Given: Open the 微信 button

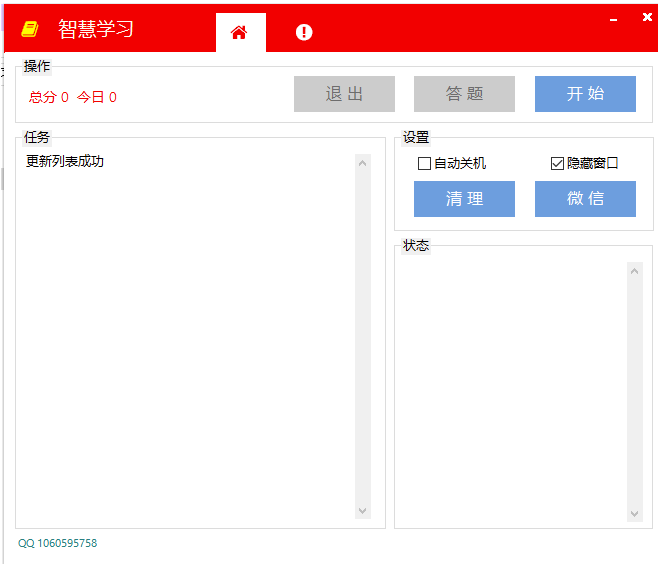Looking at the screenshot, I should [585, 199].
